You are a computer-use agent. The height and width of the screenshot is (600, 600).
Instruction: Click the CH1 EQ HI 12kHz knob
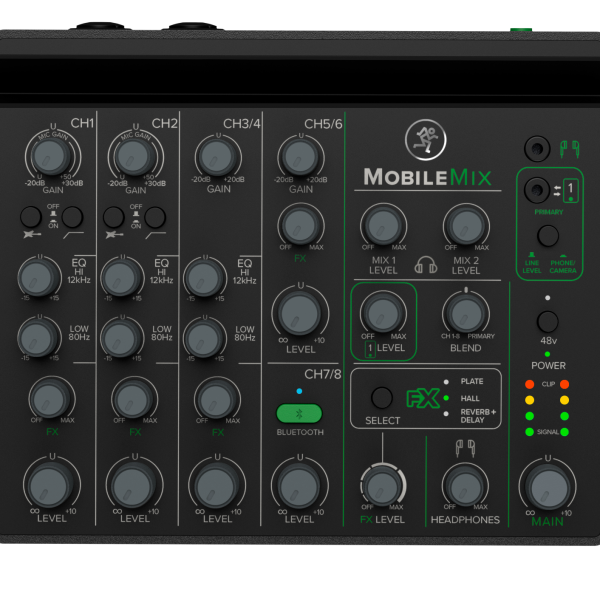[39, 278]
